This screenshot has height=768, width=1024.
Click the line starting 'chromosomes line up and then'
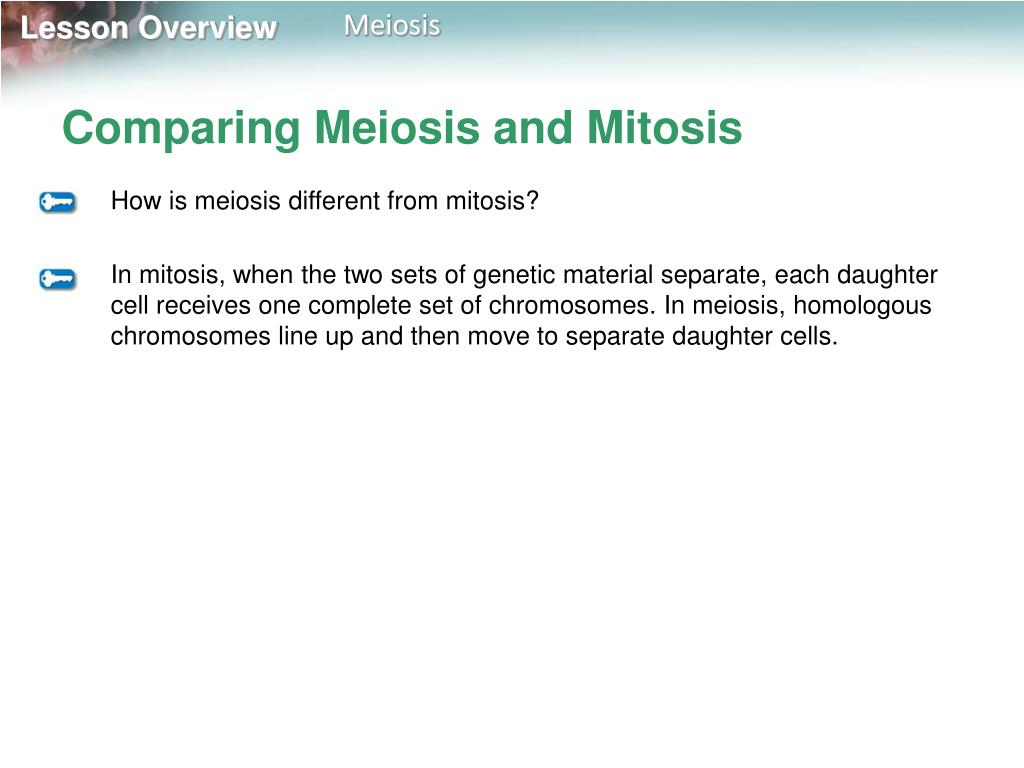click(x=474, y=336)
